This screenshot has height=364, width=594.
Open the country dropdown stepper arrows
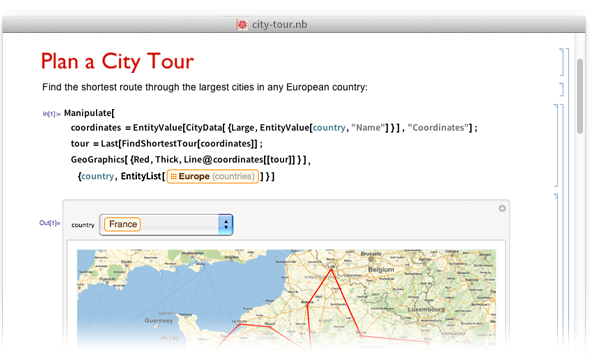point(226,225)
